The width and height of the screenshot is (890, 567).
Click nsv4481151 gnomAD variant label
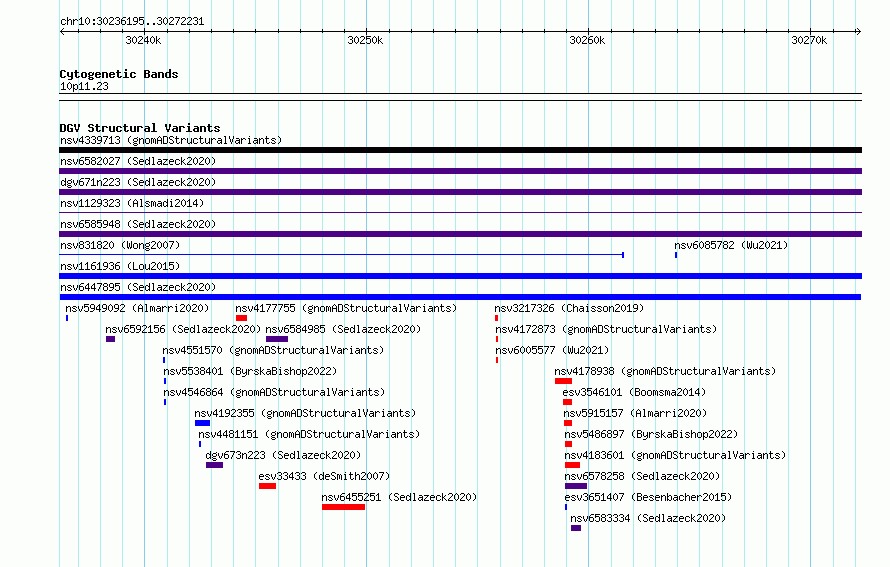click(x=309, y=434)
